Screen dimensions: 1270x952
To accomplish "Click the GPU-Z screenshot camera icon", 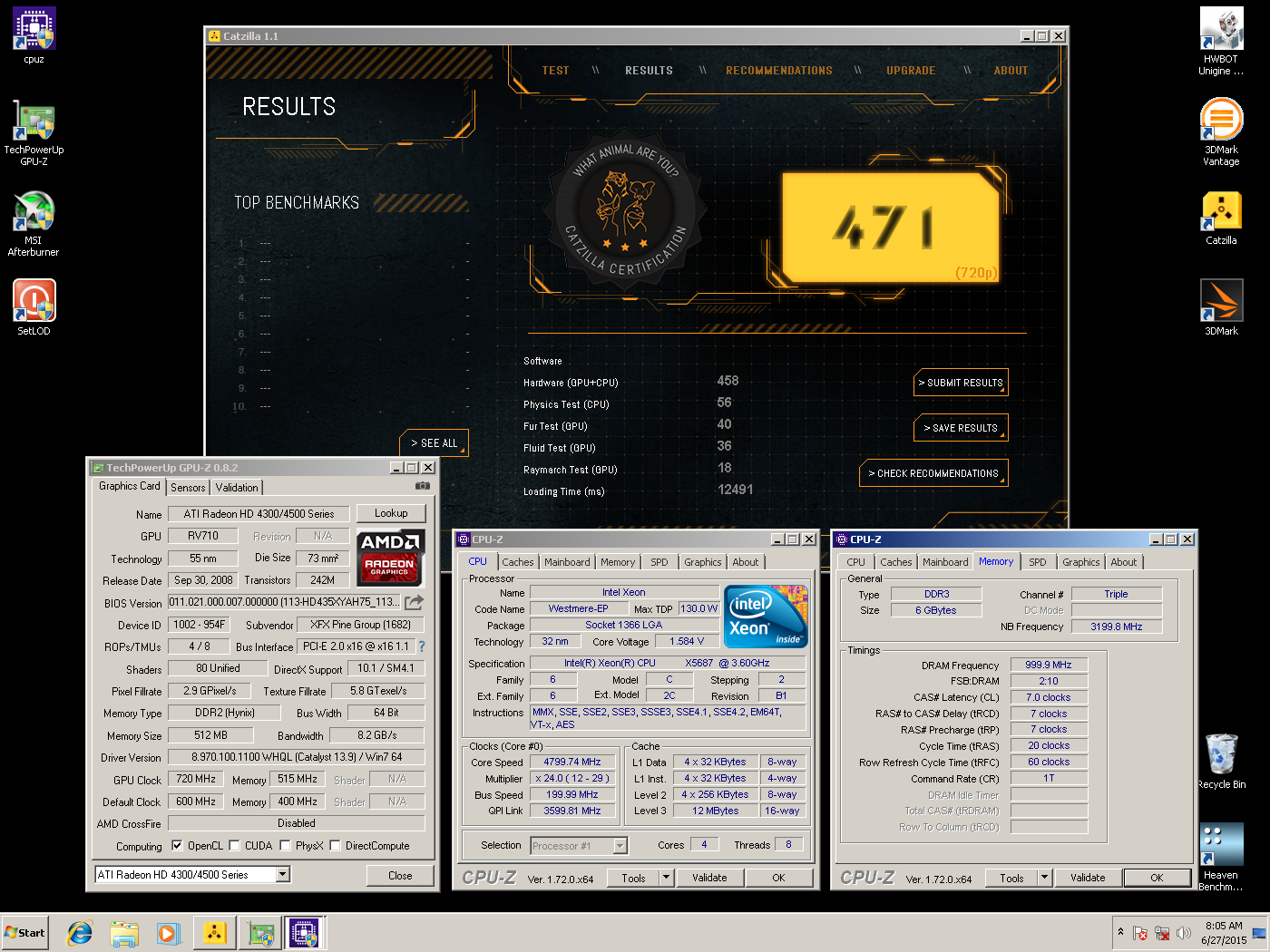I will click(x=422, y=486).
